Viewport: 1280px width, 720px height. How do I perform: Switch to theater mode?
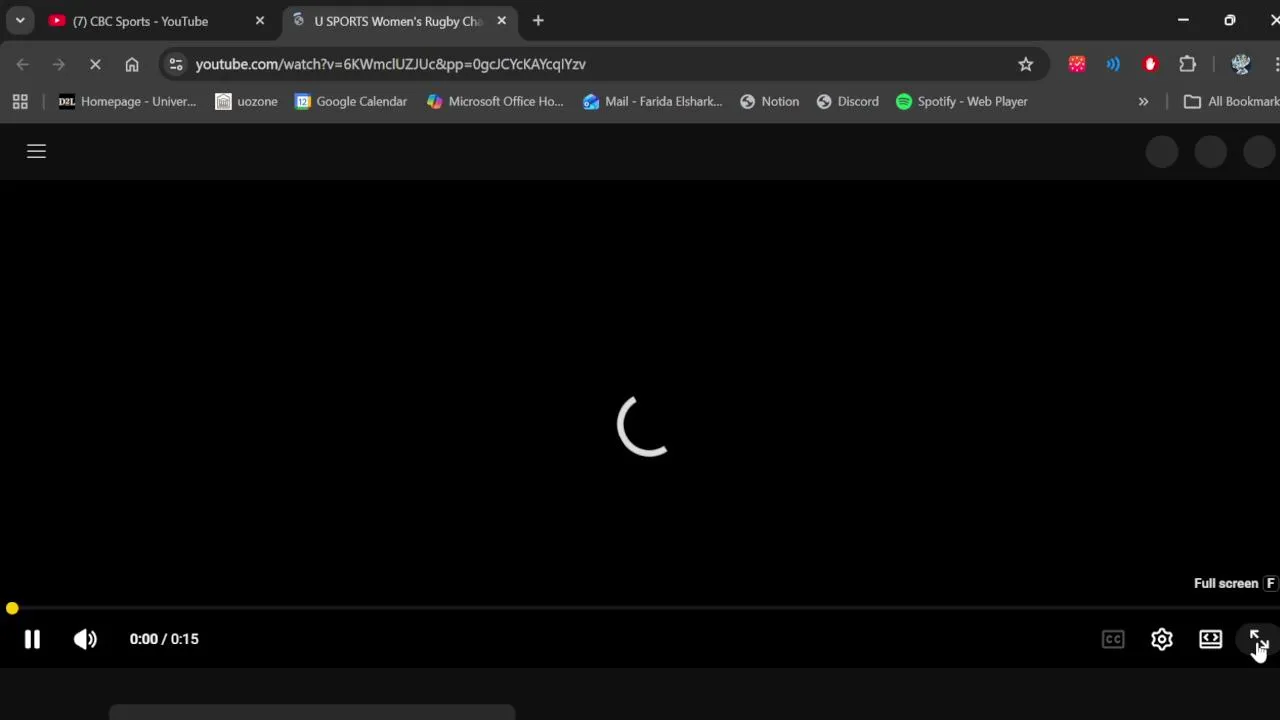point(1211,639)
